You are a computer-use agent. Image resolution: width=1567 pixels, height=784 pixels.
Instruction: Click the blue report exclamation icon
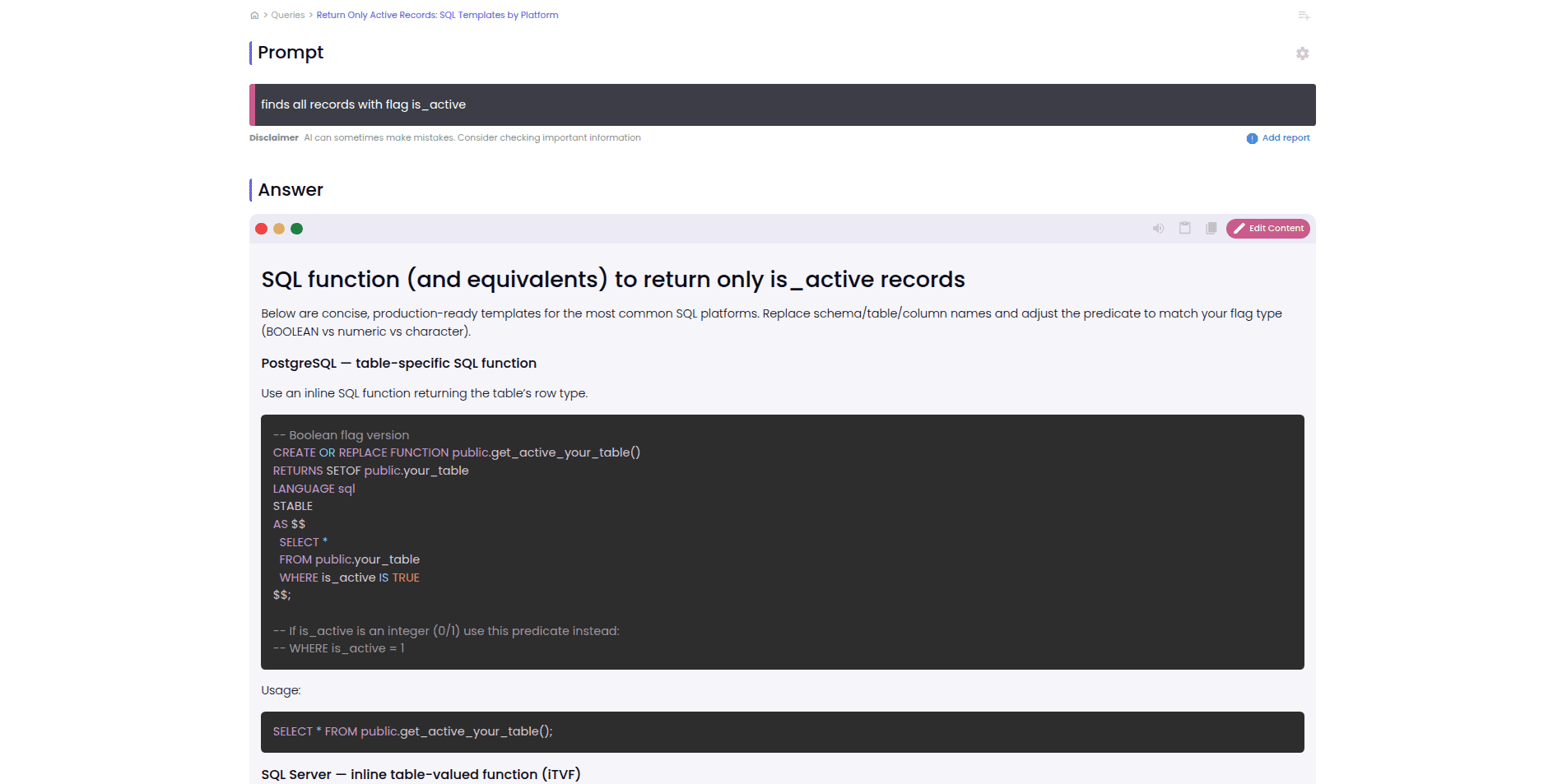pyautogui.click(x=1252, y=138)
